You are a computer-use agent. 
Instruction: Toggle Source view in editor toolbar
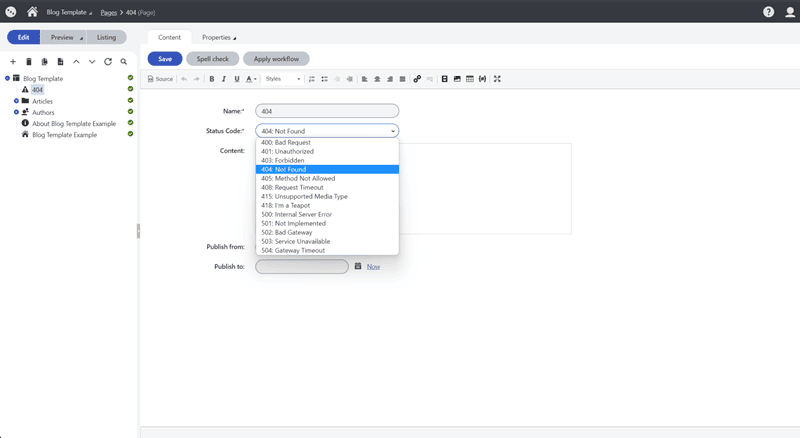click(x=160, y=79)
